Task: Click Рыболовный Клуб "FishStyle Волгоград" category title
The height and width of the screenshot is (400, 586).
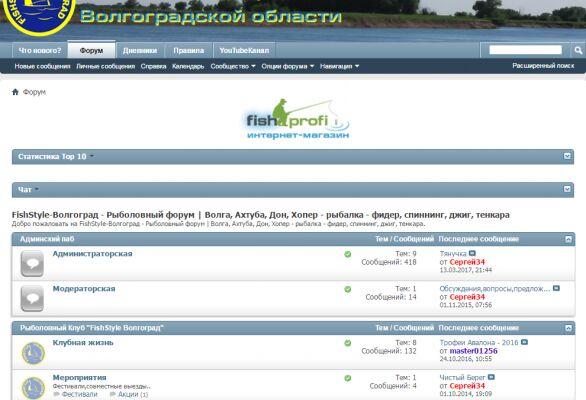Action: 91,328
